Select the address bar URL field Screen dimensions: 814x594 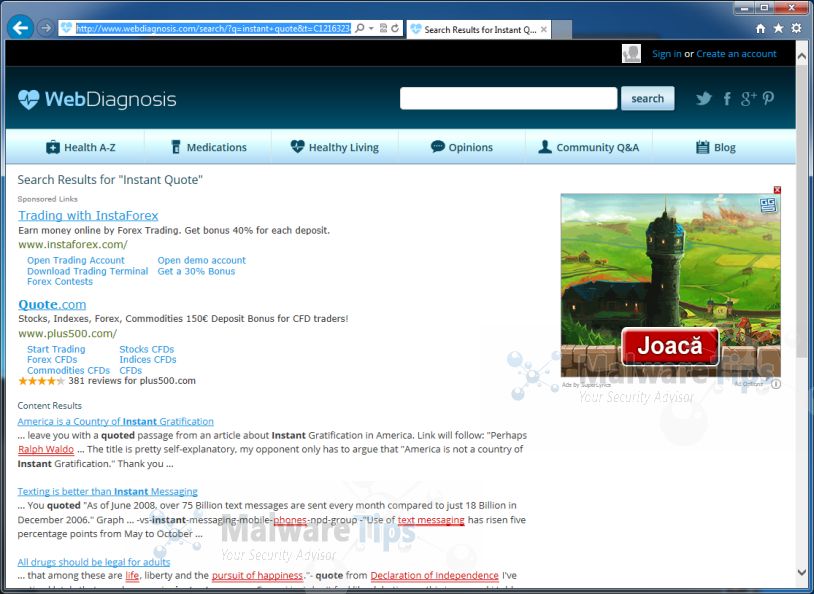click(213, 28)
